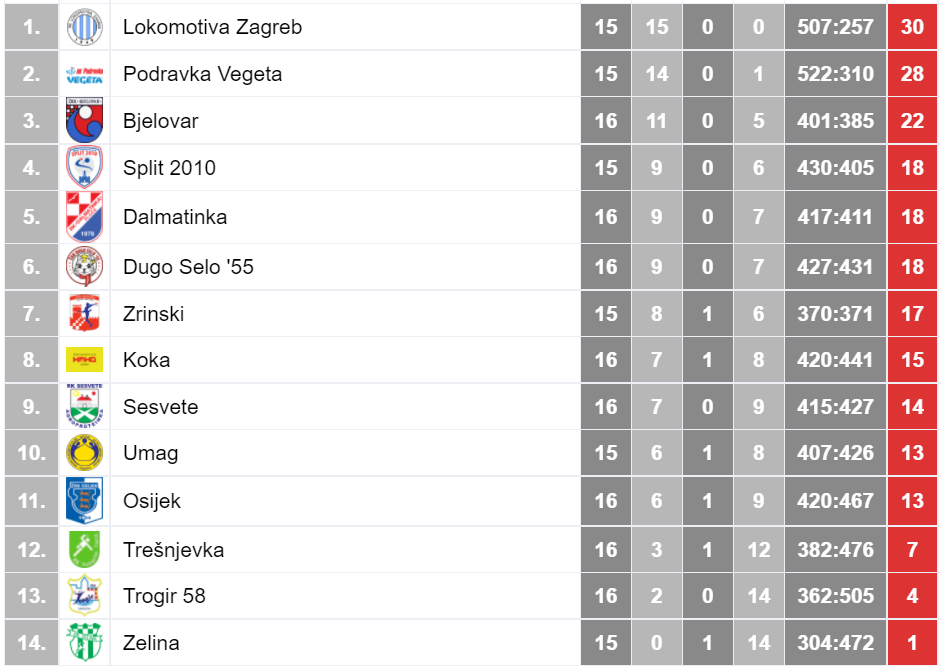The width and height of the screenshot is (941, 669).
Task: Click the Sesvete club crest
Action: coord(84,406)
